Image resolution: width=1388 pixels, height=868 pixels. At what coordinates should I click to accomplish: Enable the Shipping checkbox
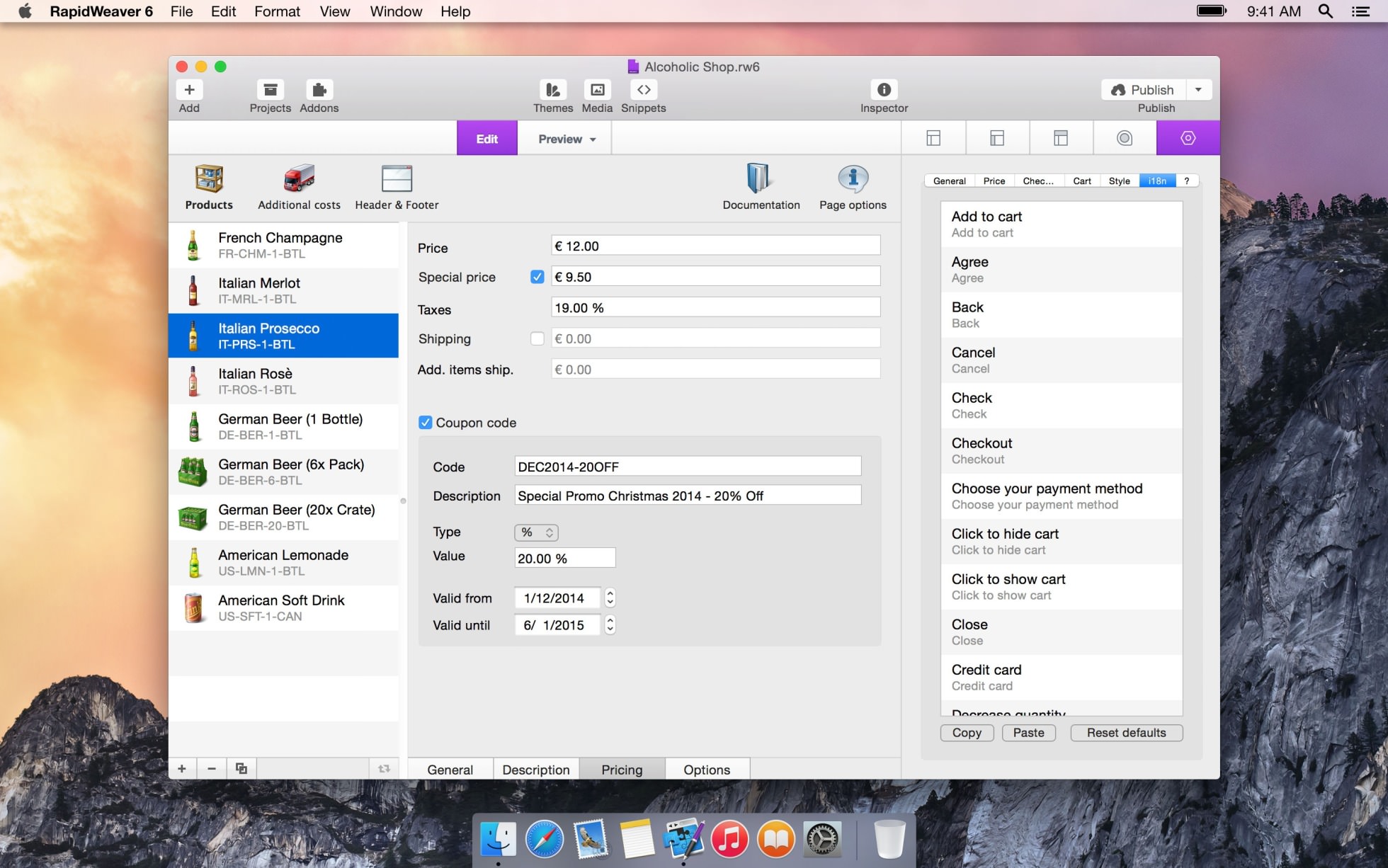pyautogui.click(x=537, y=338)
